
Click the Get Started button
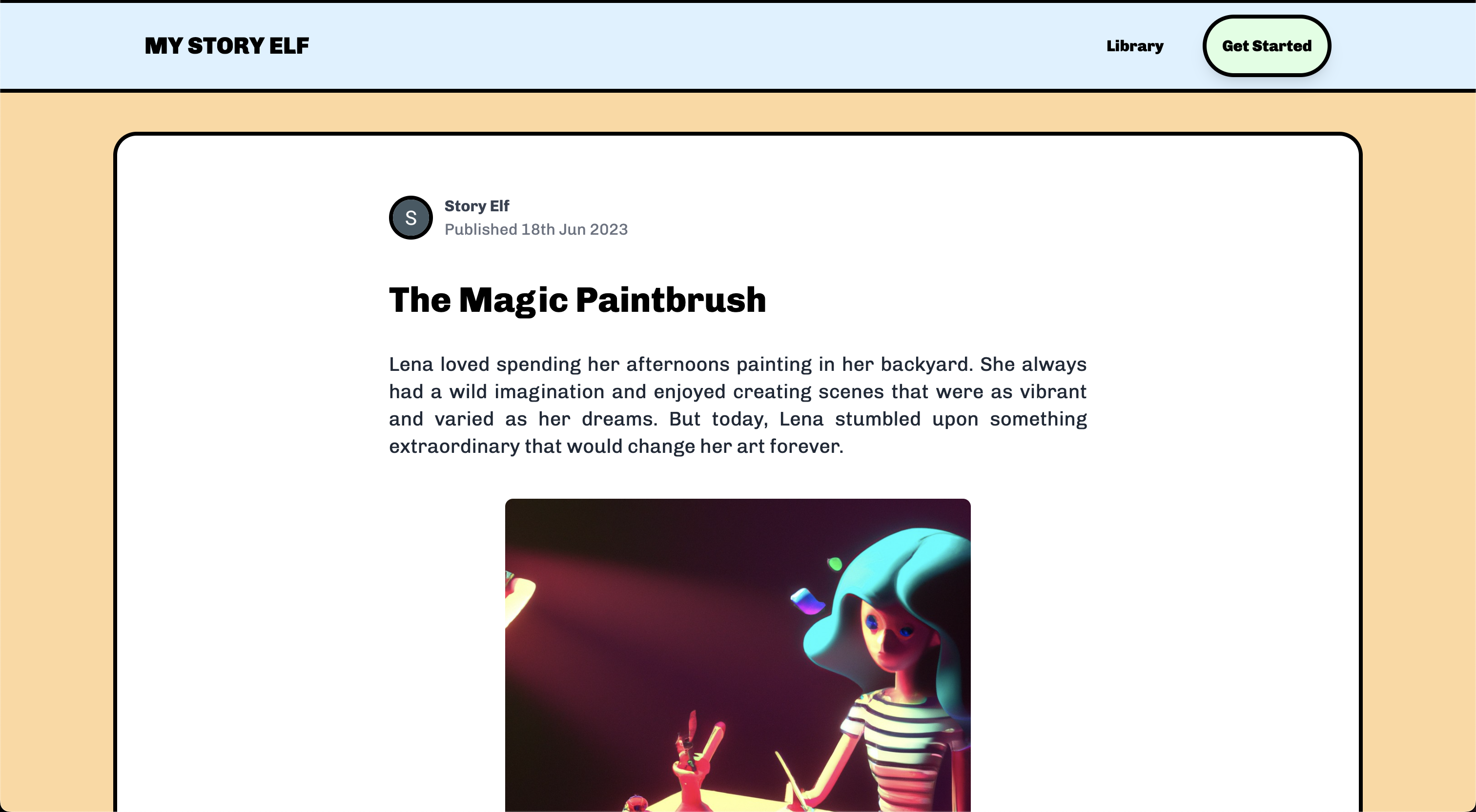click(1266, 46)
